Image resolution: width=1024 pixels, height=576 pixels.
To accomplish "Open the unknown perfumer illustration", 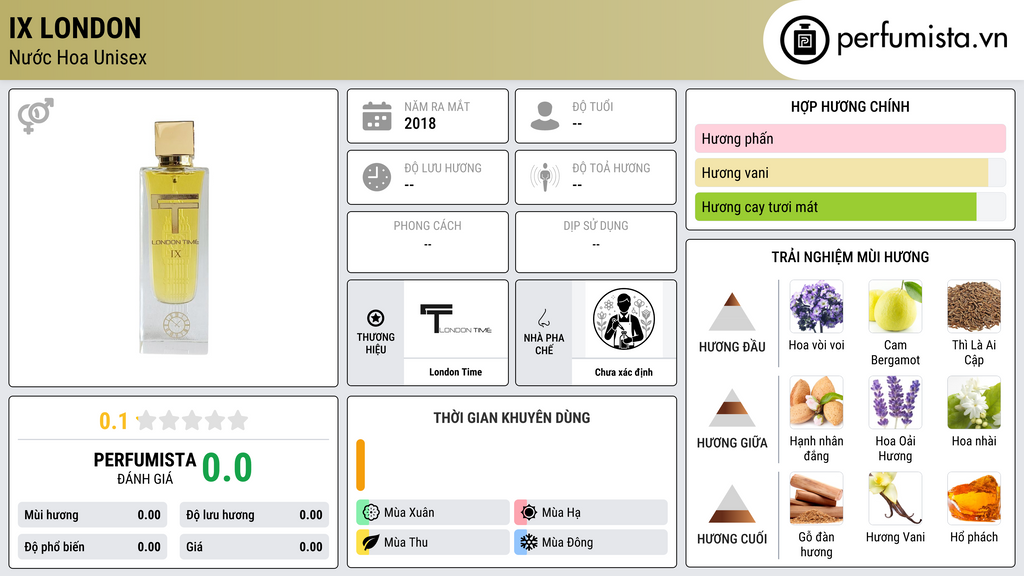I will pyautogui.click(x=624, y=319).
